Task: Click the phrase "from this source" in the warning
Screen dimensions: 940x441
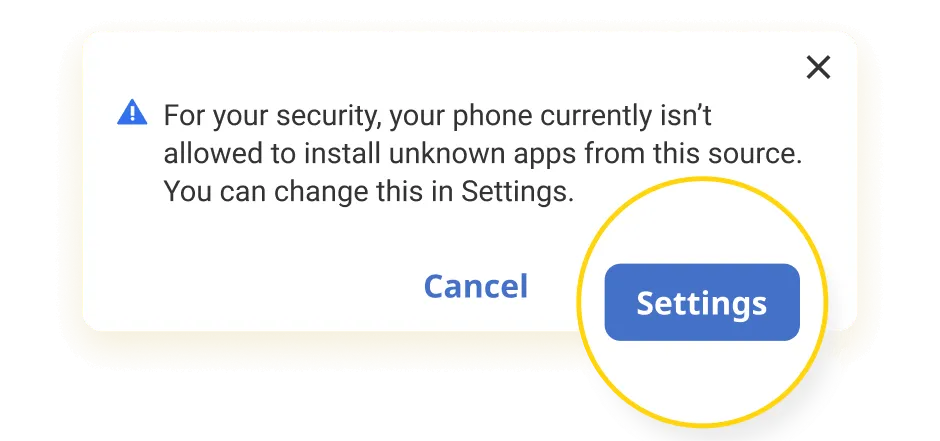Action: (693, 154)
